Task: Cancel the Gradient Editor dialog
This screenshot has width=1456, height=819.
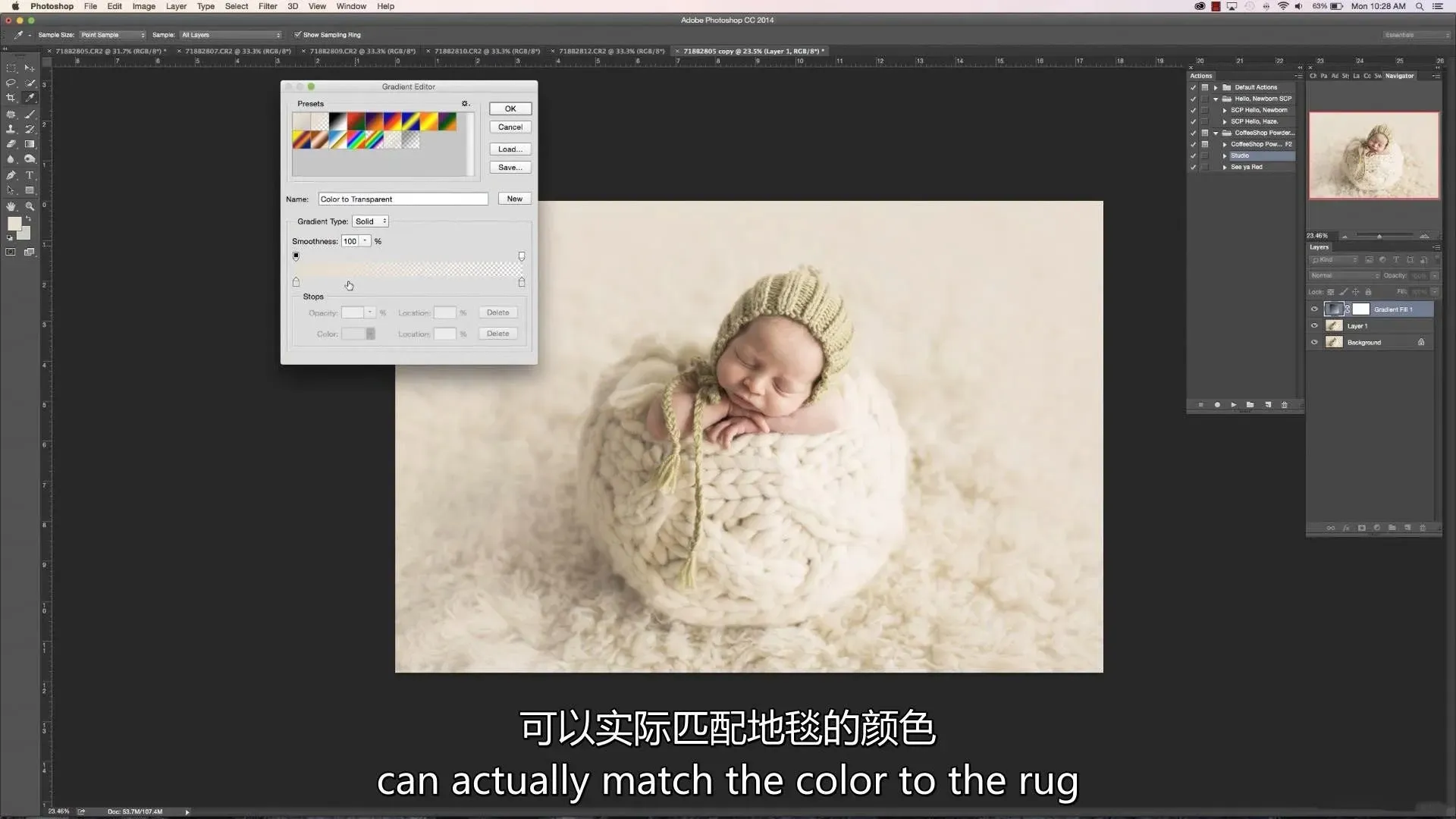Action: coord(510,127)
